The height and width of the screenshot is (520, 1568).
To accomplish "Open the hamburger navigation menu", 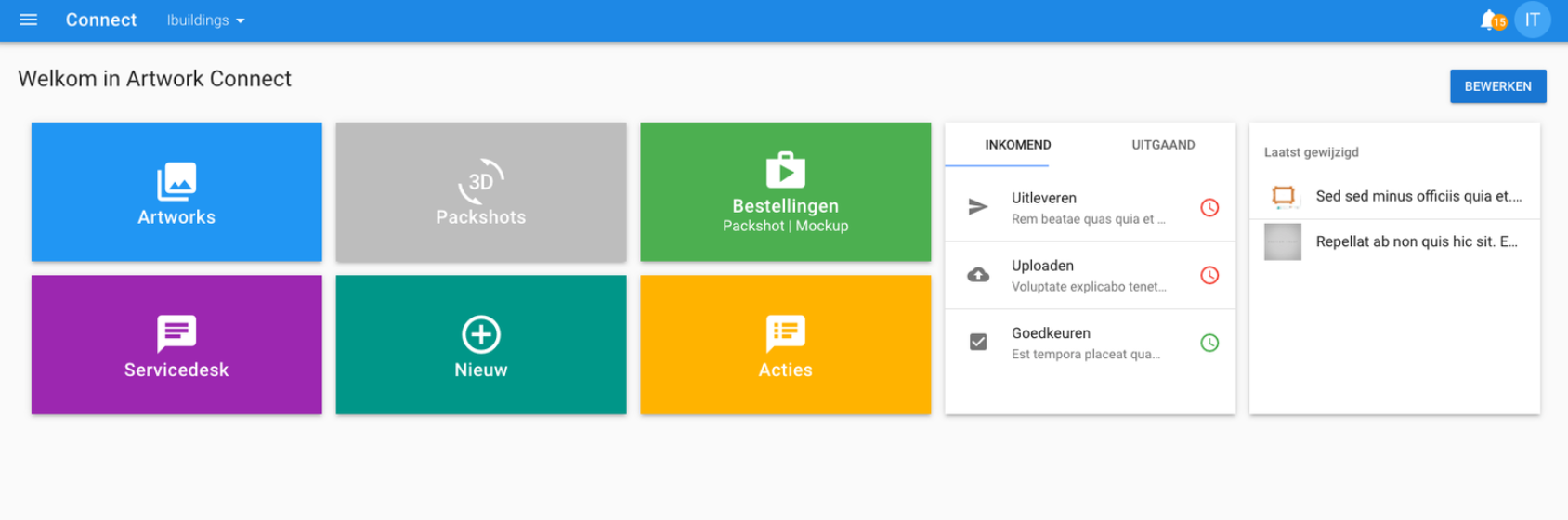I will tap(29, 19).
